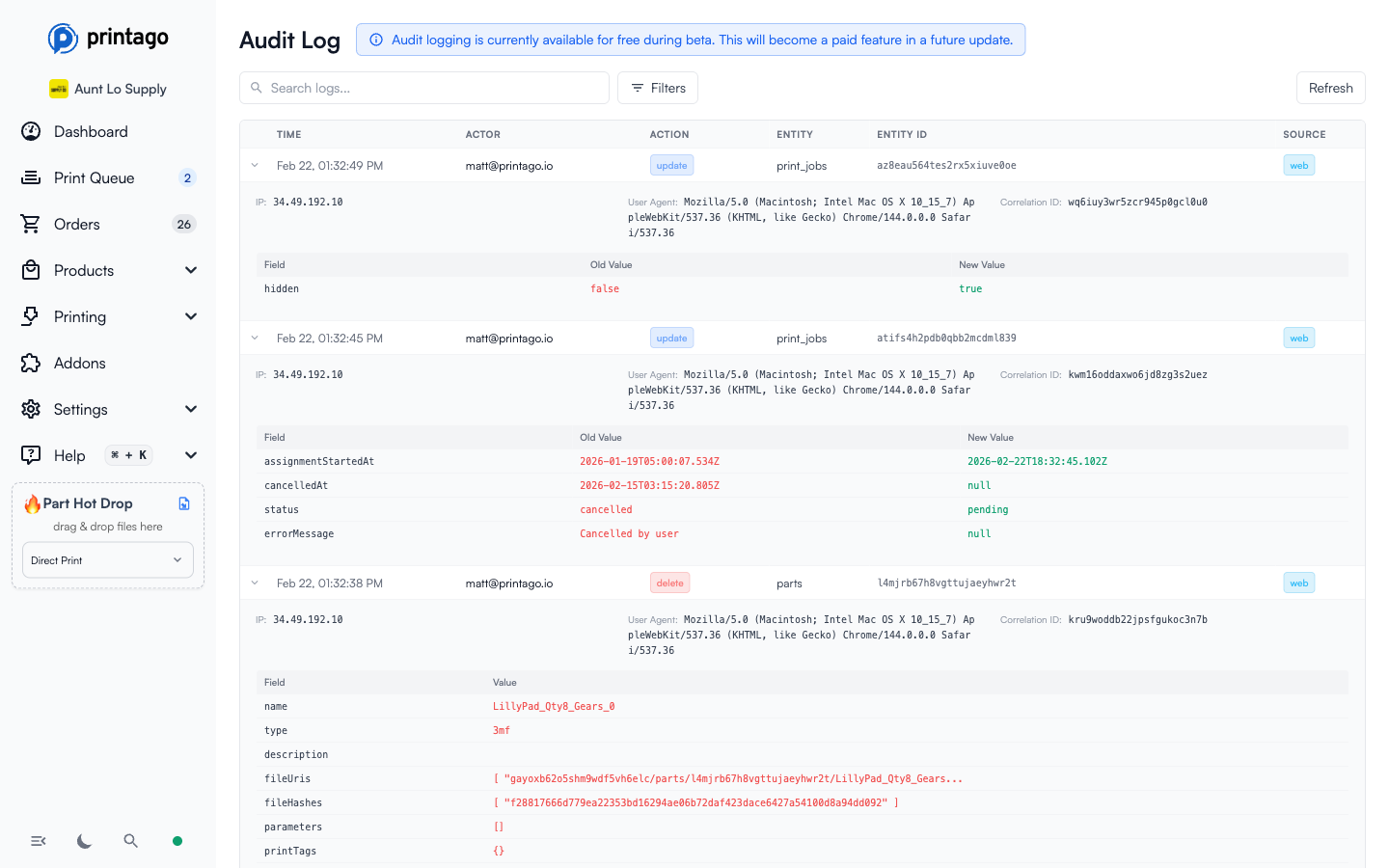The width and height of the screenshot is (1389, 868).
Task: Click the green status indicator dot
Action: tap(177, 841)
